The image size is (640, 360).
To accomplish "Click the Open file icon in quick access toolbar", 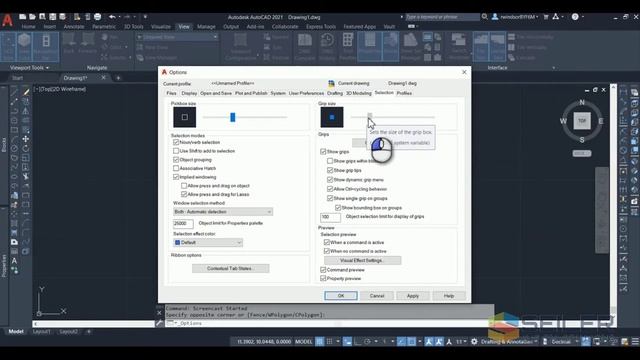I will pos(32,17).
